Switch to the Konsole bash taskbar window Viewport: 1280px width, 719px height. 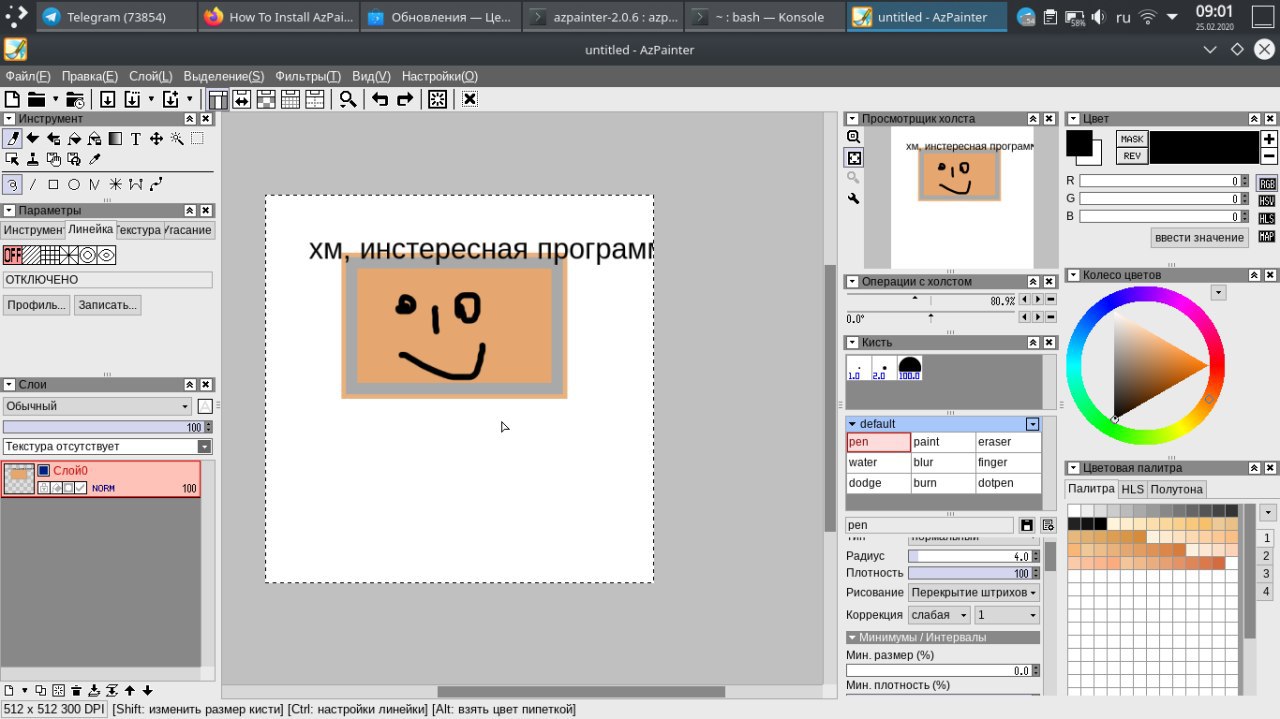(765, 17)
